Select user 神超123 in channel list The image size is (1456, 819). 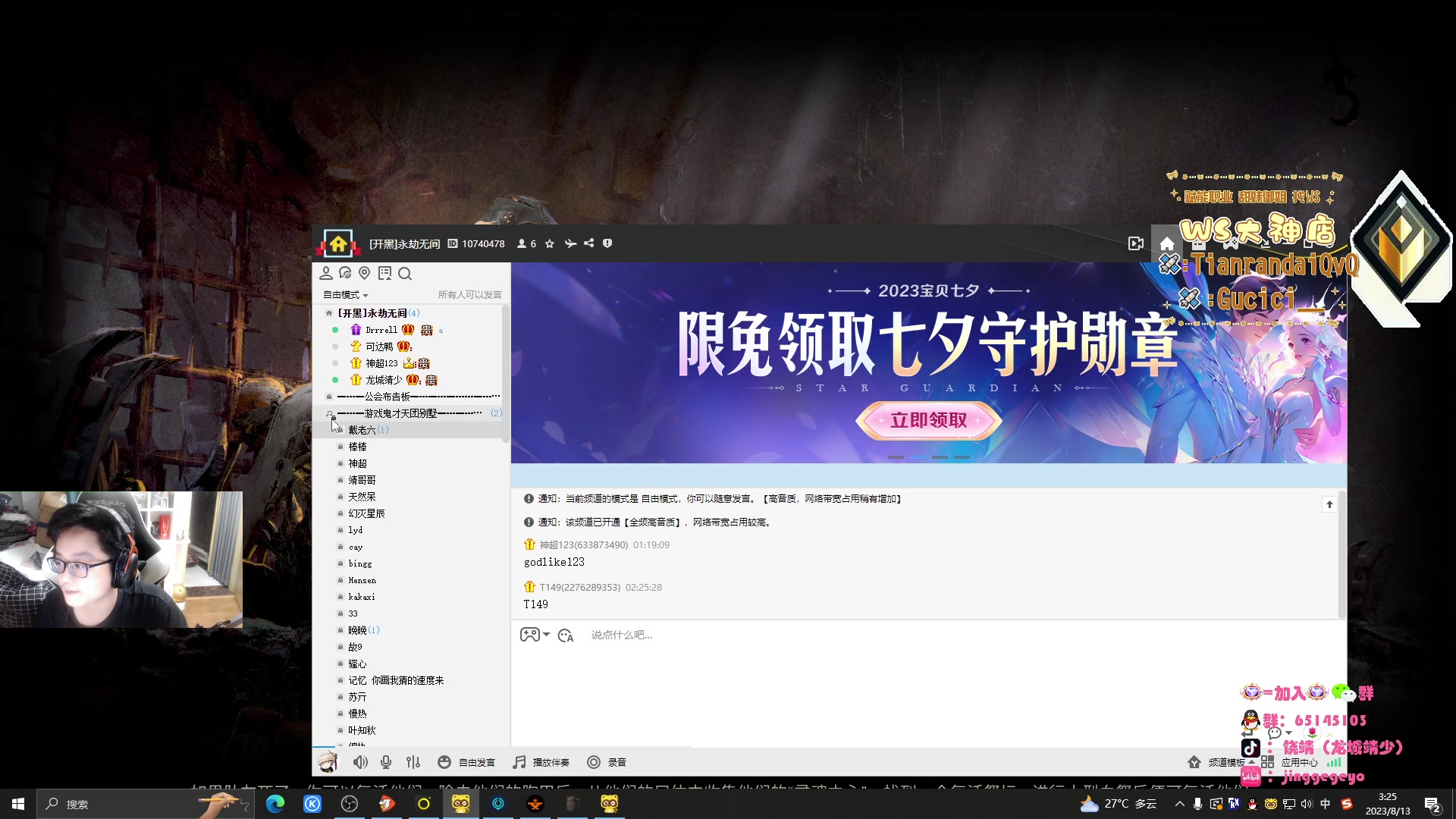coord(381,363)
